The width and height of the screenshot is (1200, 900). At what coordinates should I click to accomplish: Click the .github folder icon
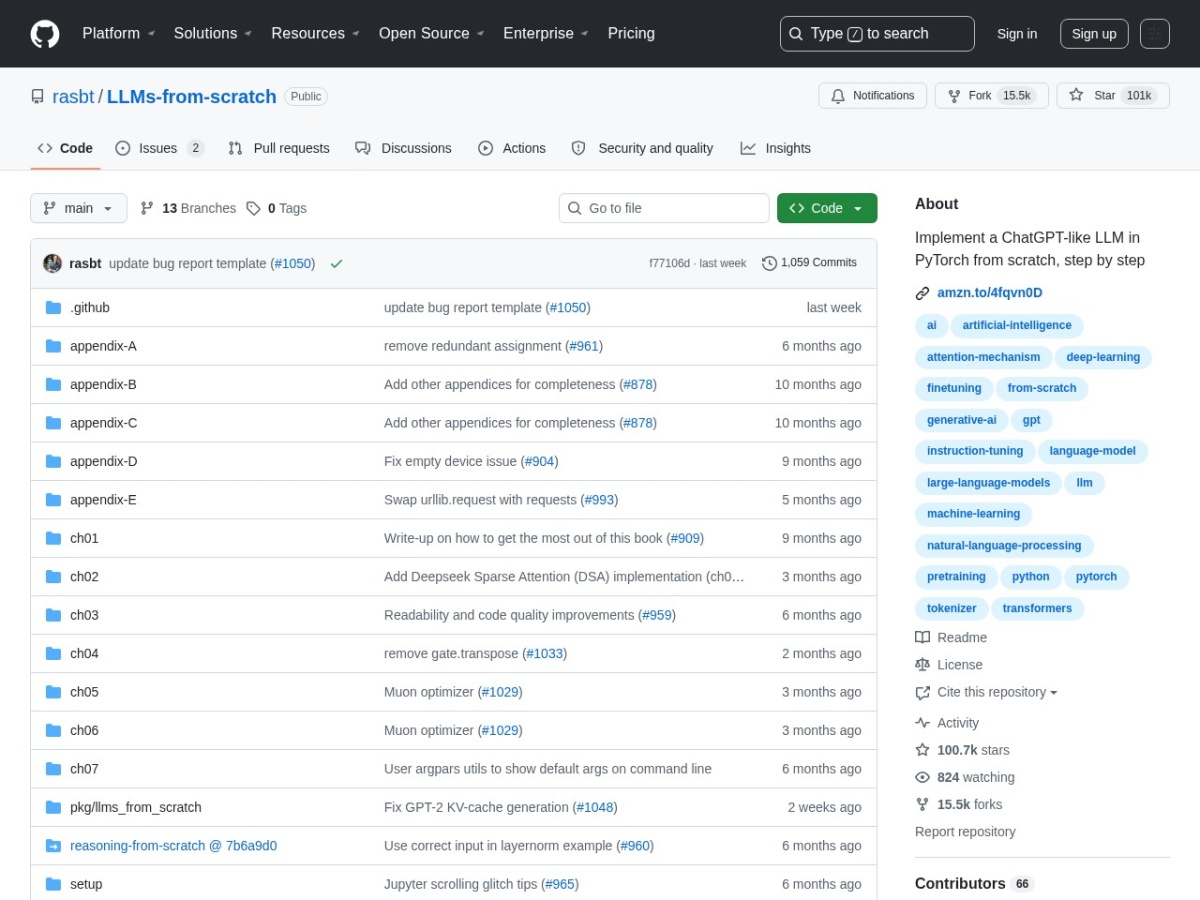(x=53, y=307)
